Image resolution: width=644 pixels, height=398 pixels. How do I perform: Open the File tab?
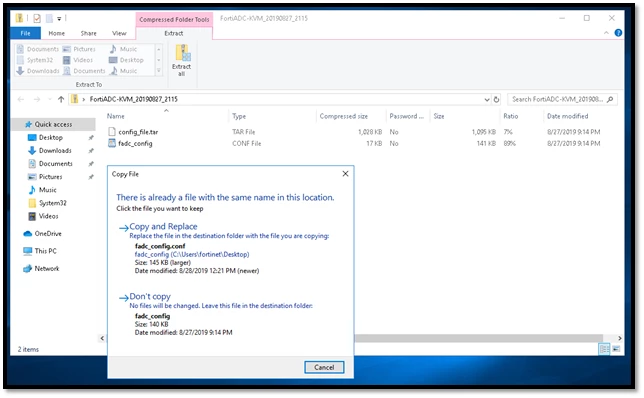pos(25,33)
